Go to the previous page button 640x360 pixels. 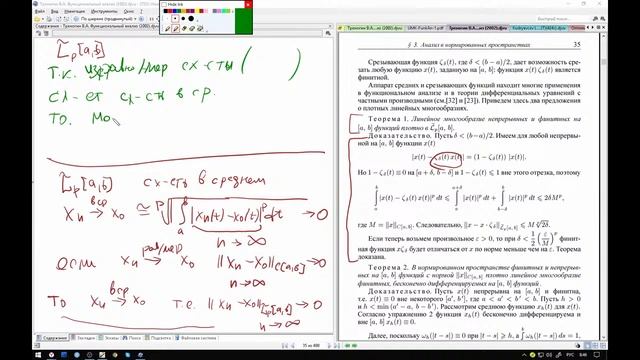293,346
